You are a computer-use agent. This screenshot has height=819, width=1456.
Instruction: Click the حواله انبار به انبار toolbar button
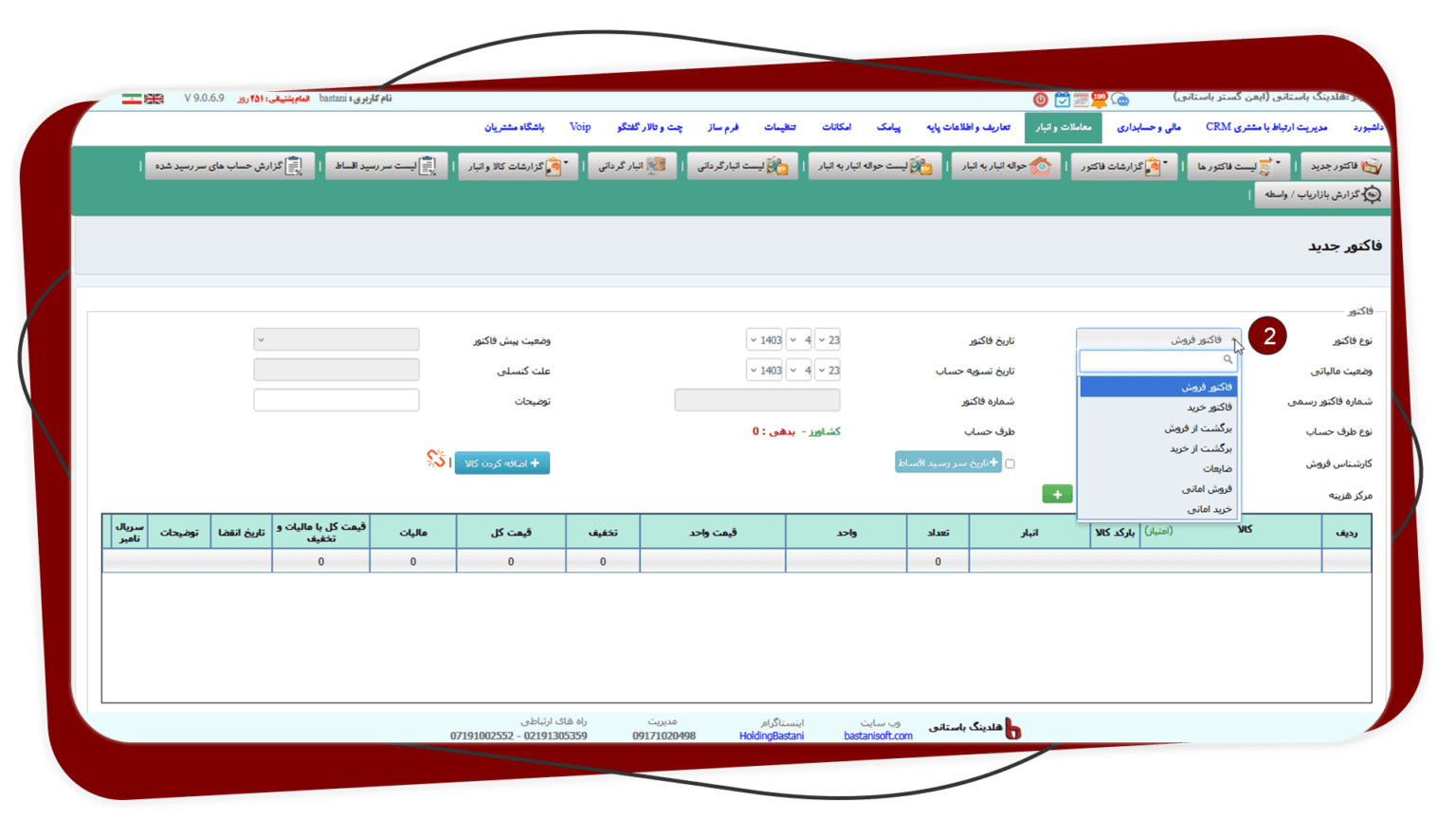pos(1006,166)
